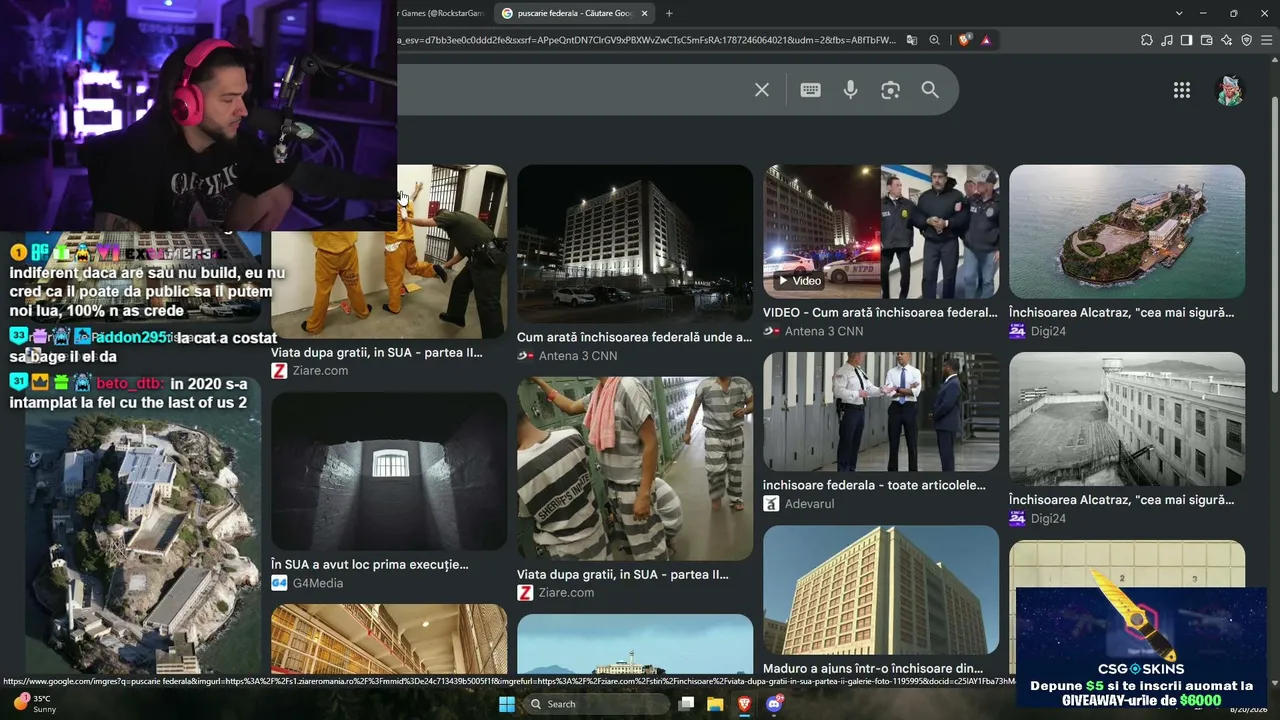Click Ziare.com source under yellow-uniform image
This screenshot has height=720, width=1280.
310,371
